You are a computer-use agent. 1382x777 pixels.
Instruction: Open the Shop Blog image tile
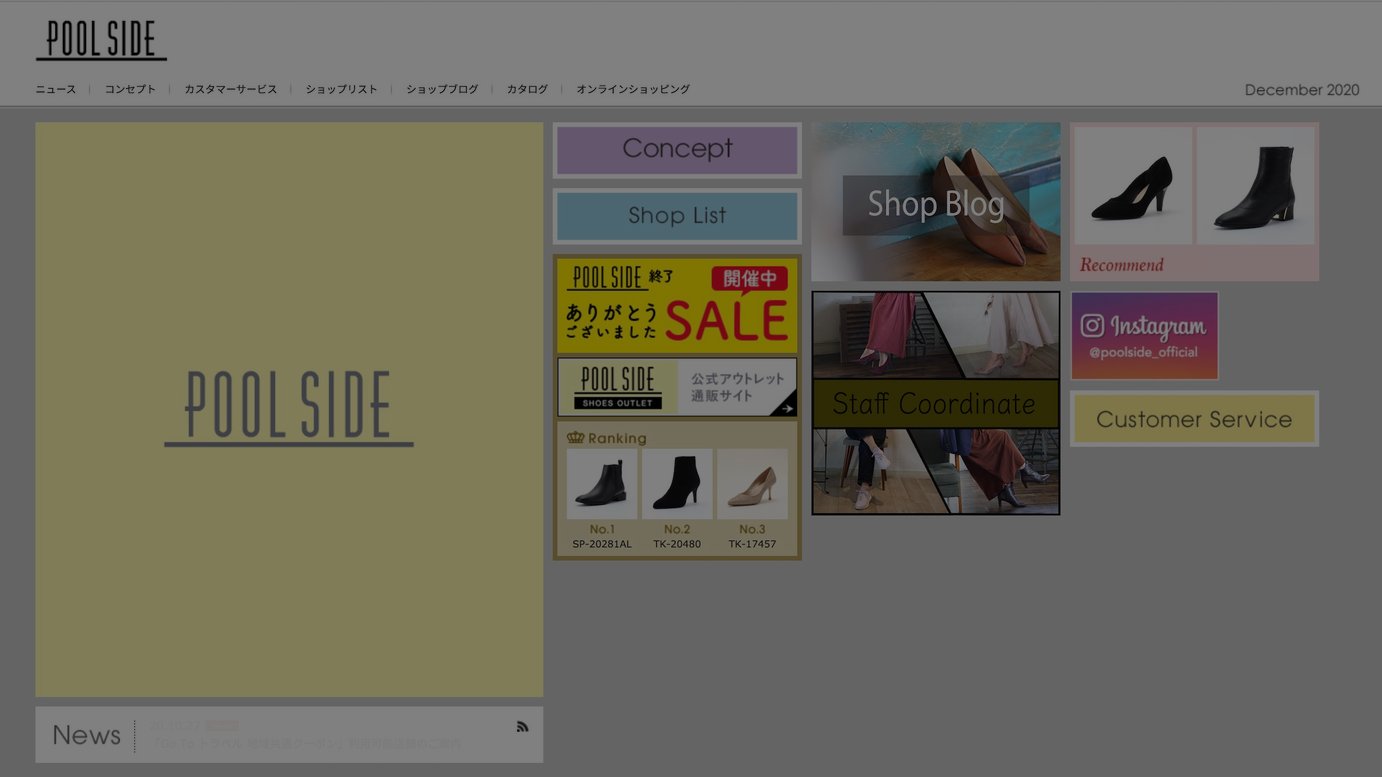click(935, 202)
